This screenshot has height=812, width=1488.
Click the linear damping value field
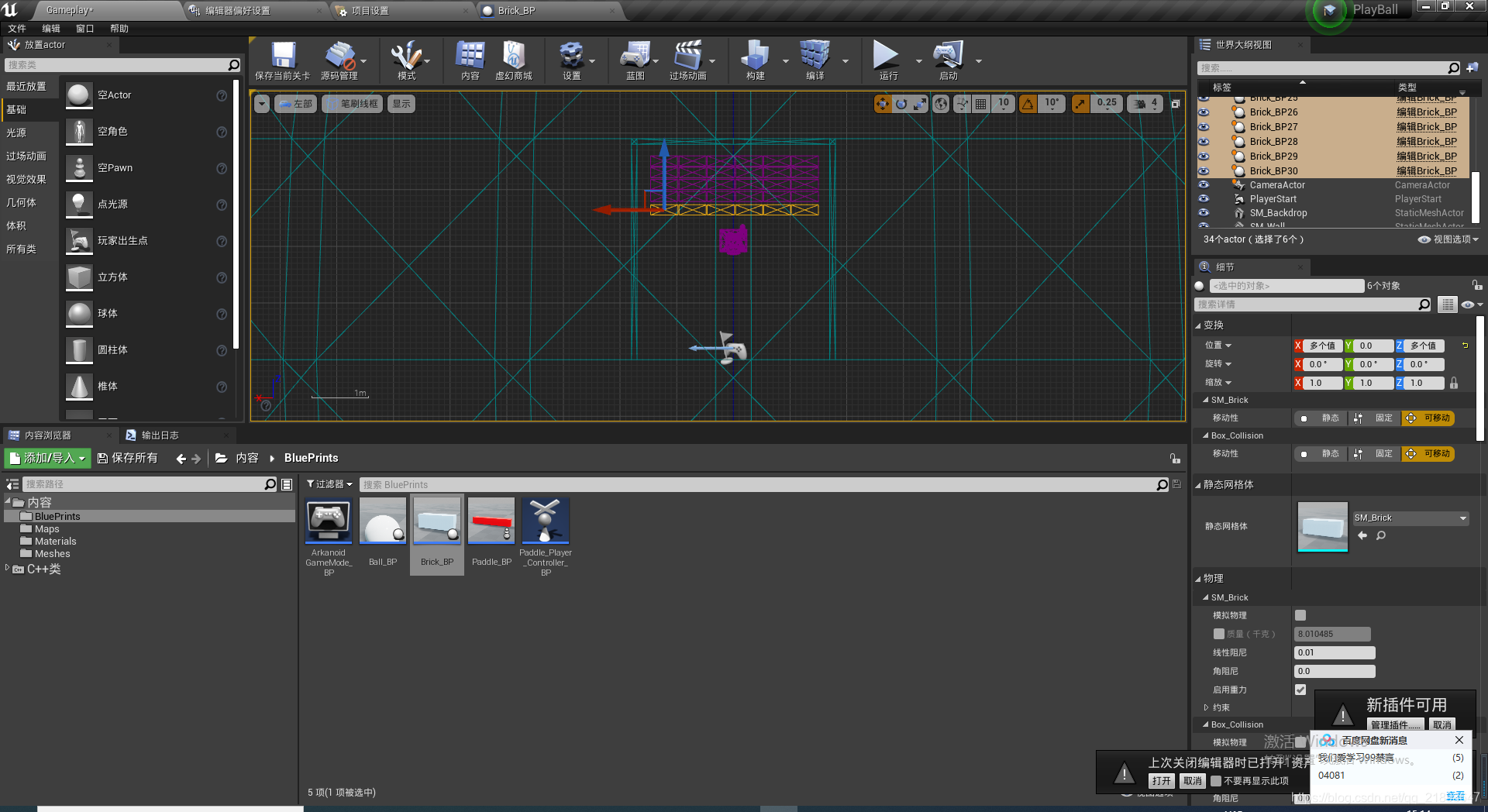point(1335,653)
